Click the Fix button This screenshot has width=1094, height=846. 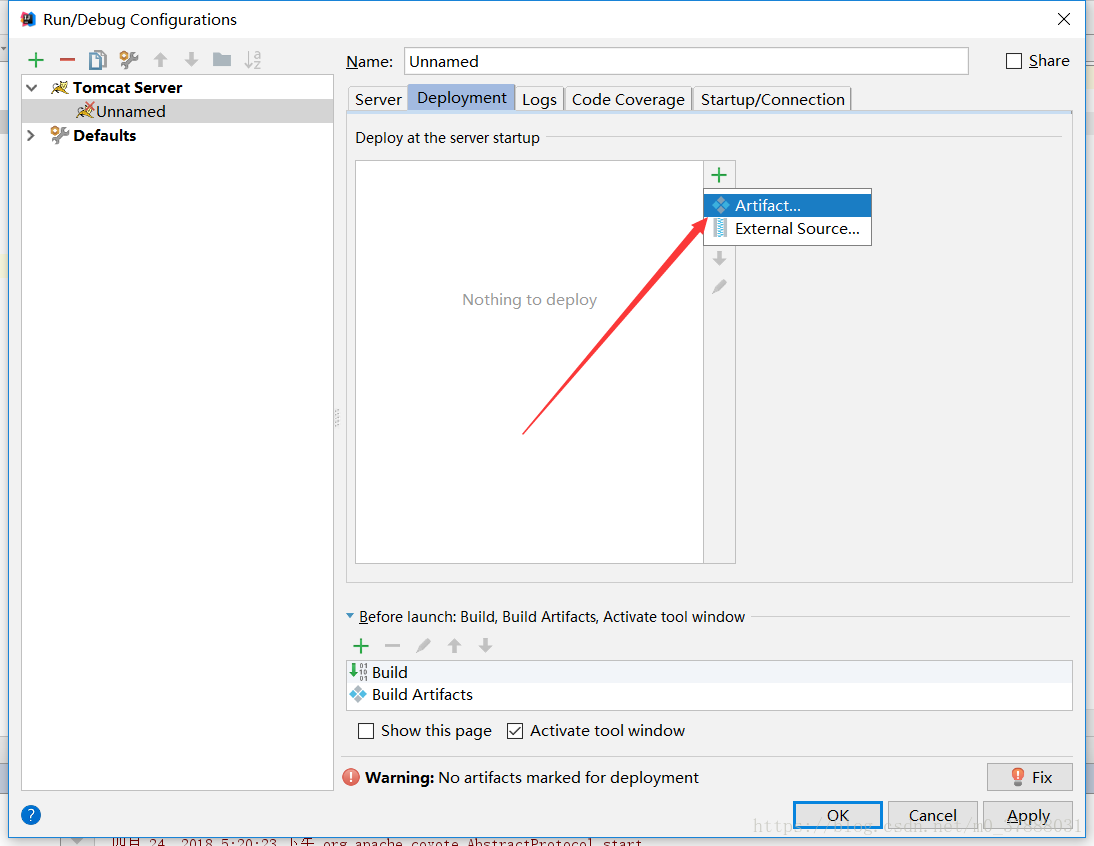click(x=1030, y=777)
